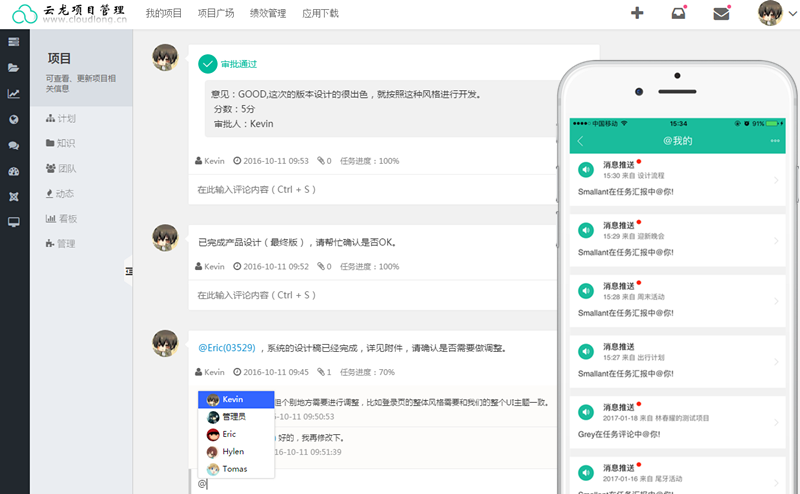
Task: Open the 15:28 周末活动 message in phone
Action: [x=677, y=301]
